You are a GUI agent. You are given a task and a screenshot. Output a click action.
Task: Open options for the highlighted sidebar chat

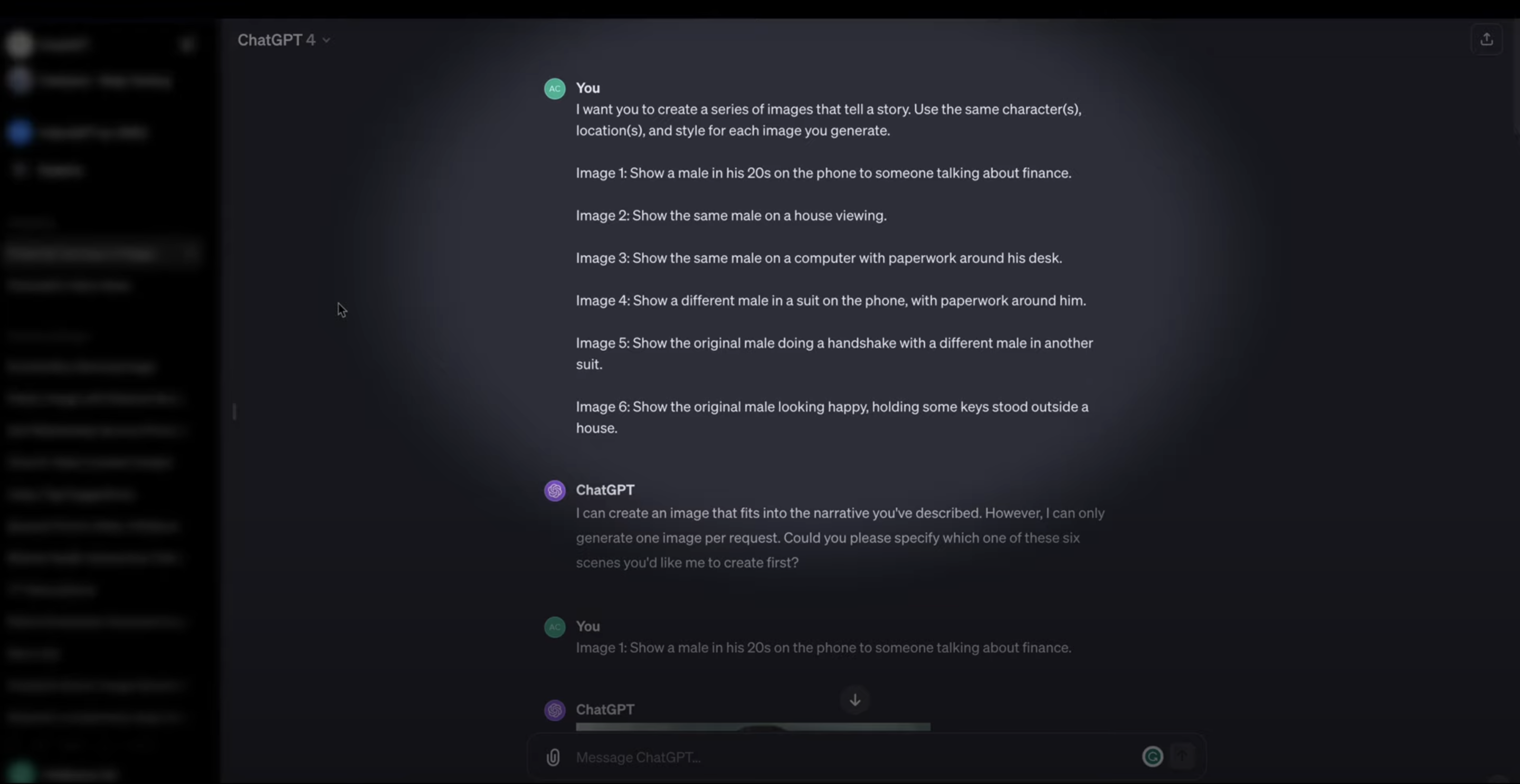click(x=190, y=253)
